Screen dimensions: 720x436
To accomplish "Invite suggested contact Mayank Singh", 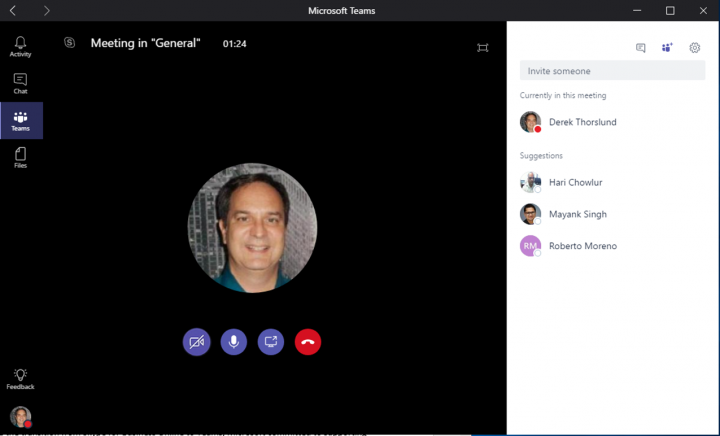I will [x=577, y=214].
